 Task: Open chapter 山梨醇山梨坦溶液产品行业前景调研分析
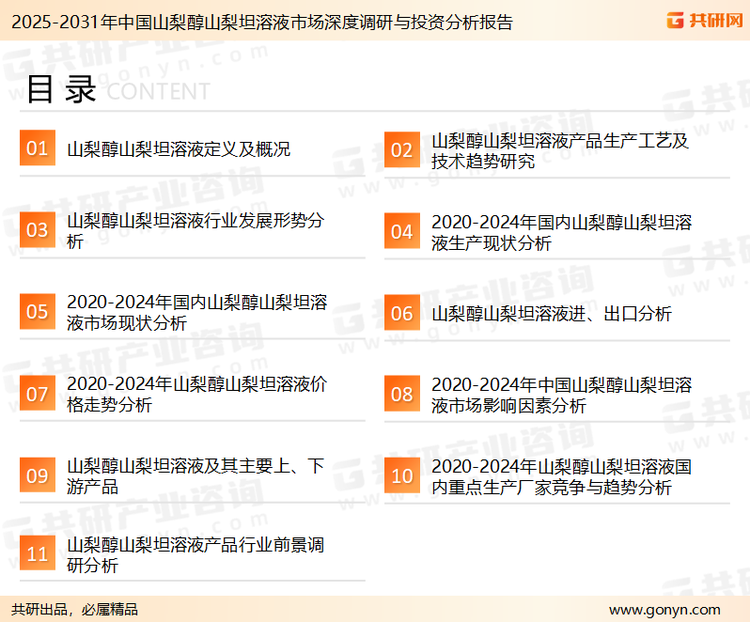pos(195,555)
